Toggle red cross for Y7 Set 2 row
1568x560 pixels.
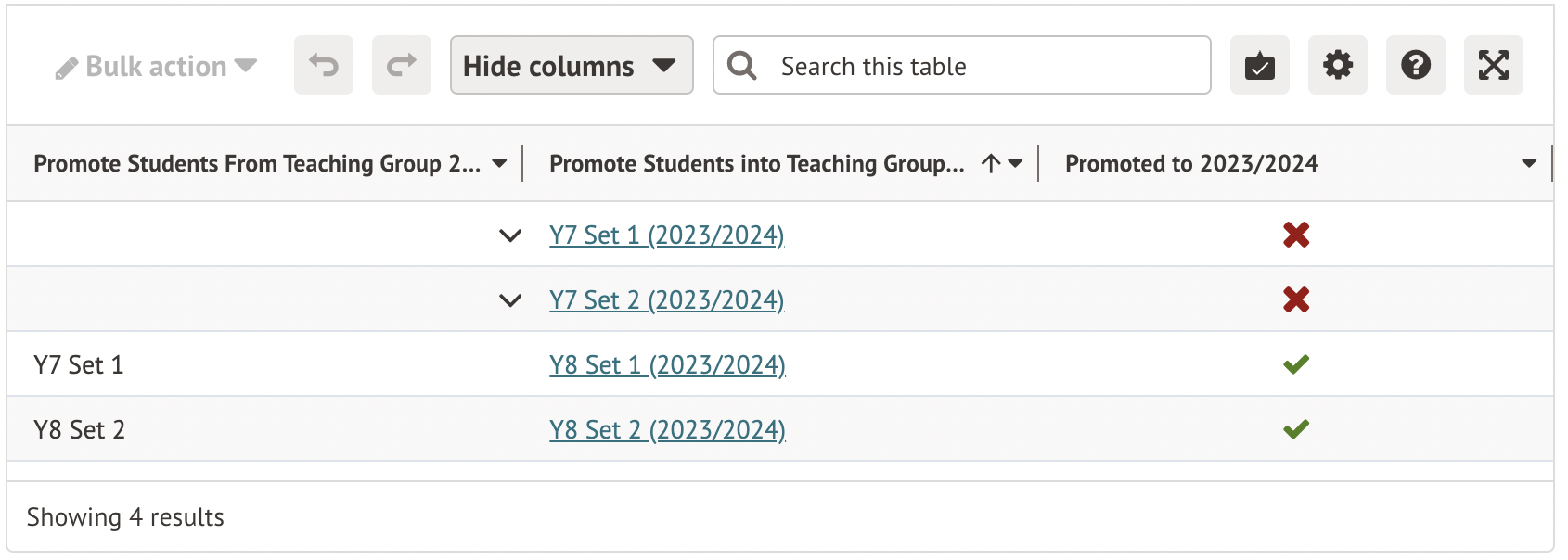(x=1296, y=299)
